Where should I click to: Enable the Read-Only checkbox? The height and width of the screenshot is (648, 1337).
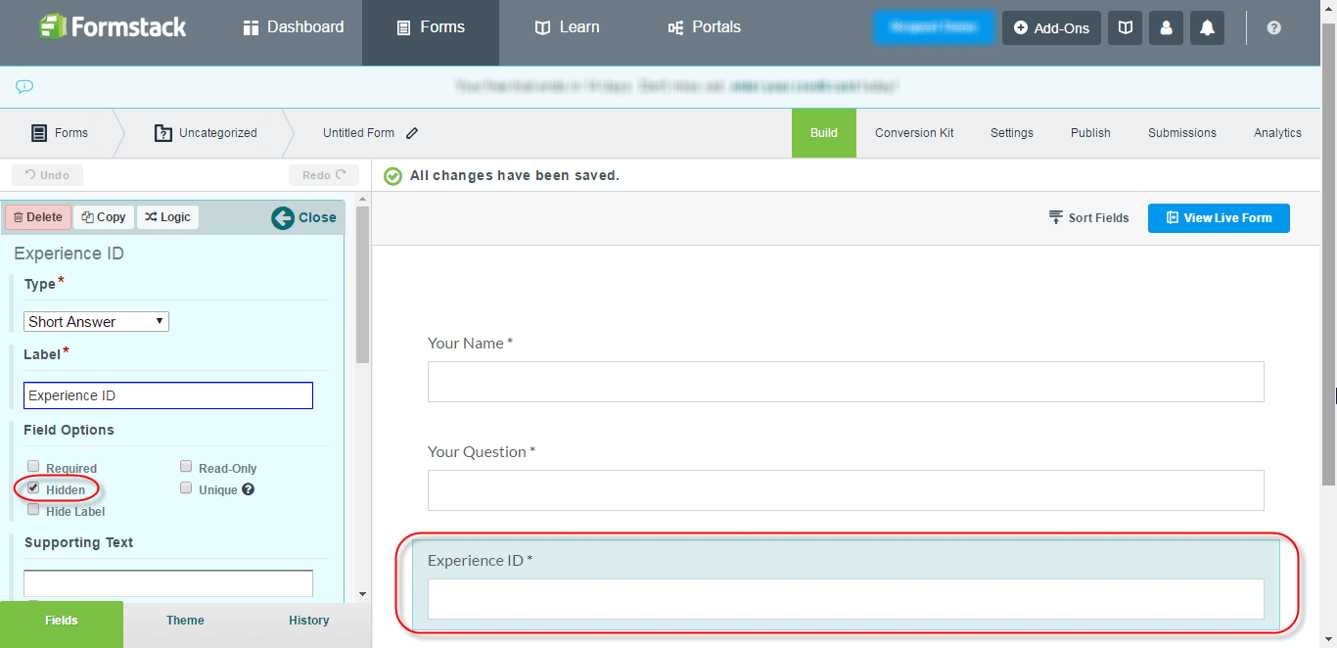point(186,467)
